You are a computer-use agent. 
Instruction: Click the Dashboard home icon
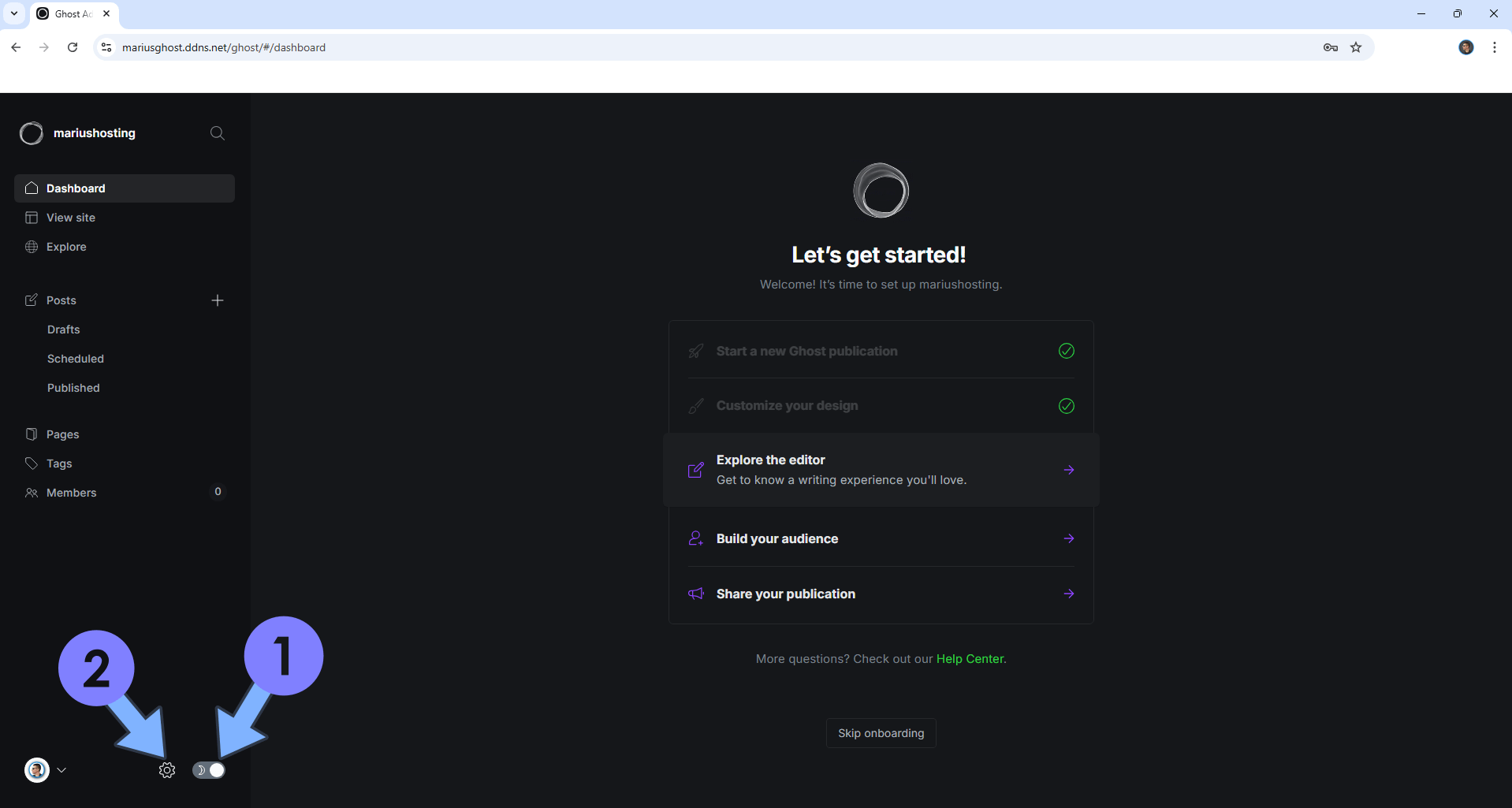[32, 188]
